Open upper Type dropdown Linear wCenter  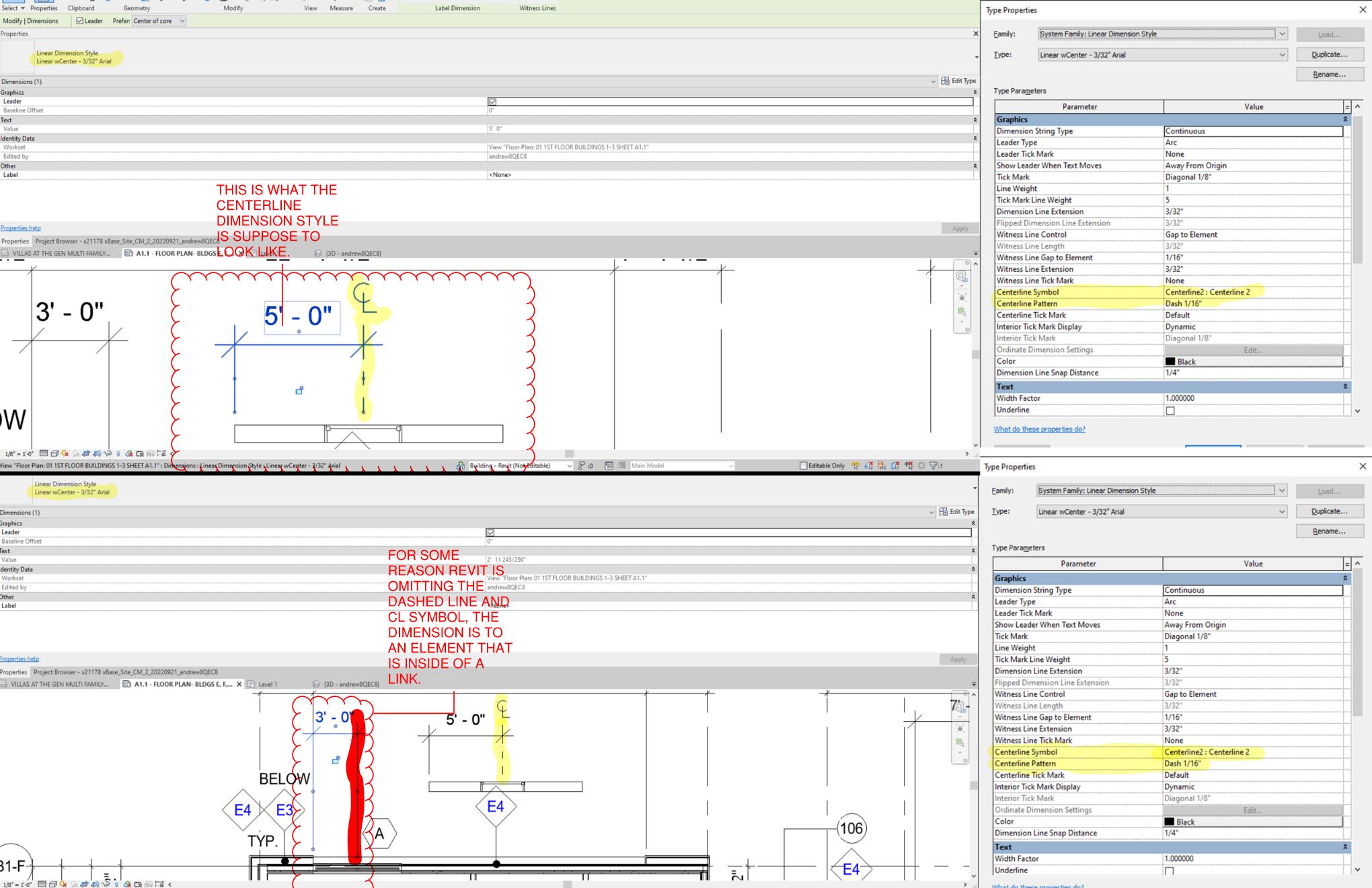tap(1163, 55)
